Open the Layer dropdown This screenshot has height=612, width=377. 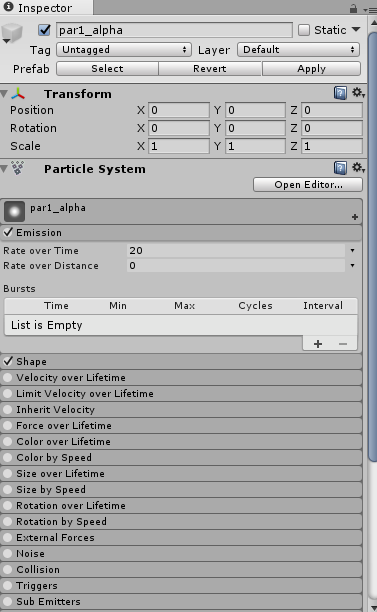pyautogui.click(x=298, y=50)
